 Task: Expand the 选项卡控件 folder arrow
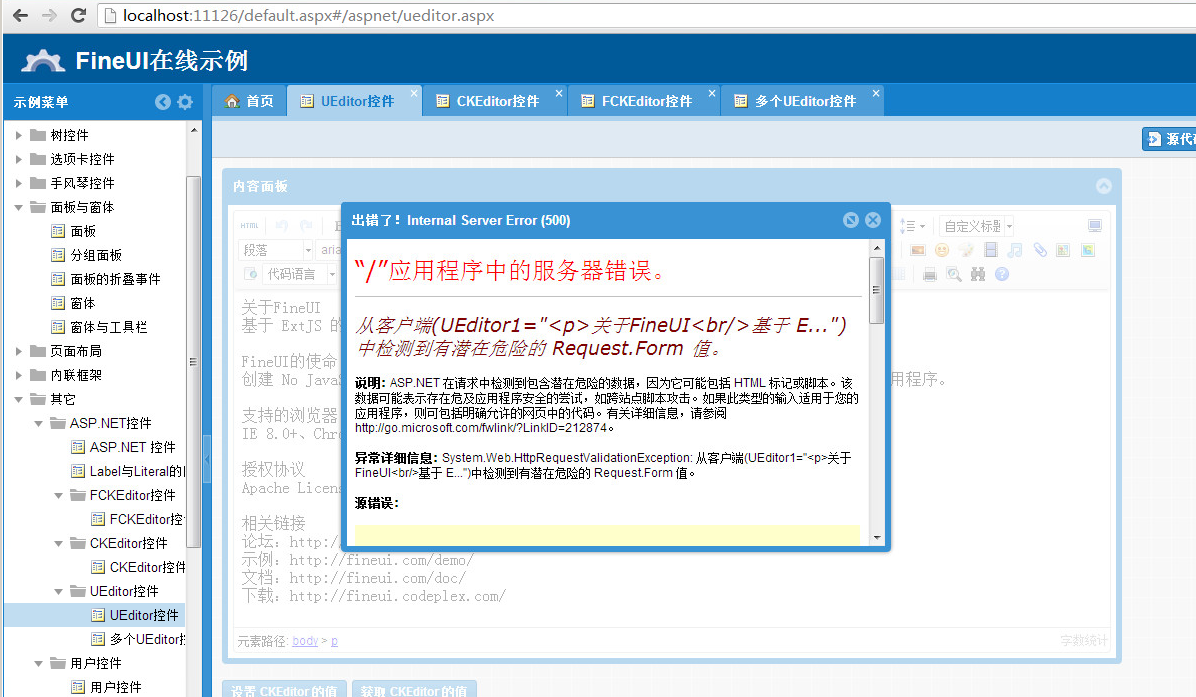click(19, 159)
